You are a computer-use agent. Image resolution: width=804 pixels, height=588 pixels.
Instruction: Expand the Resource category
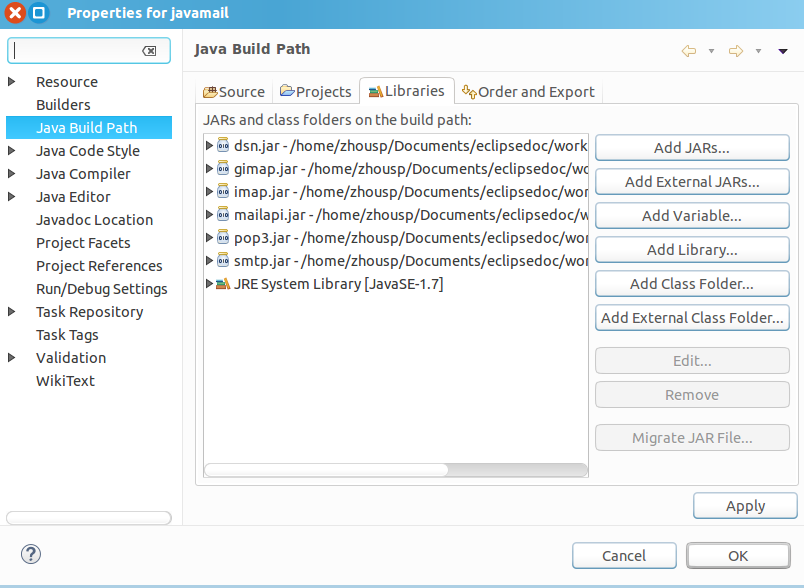pos(12,82)
